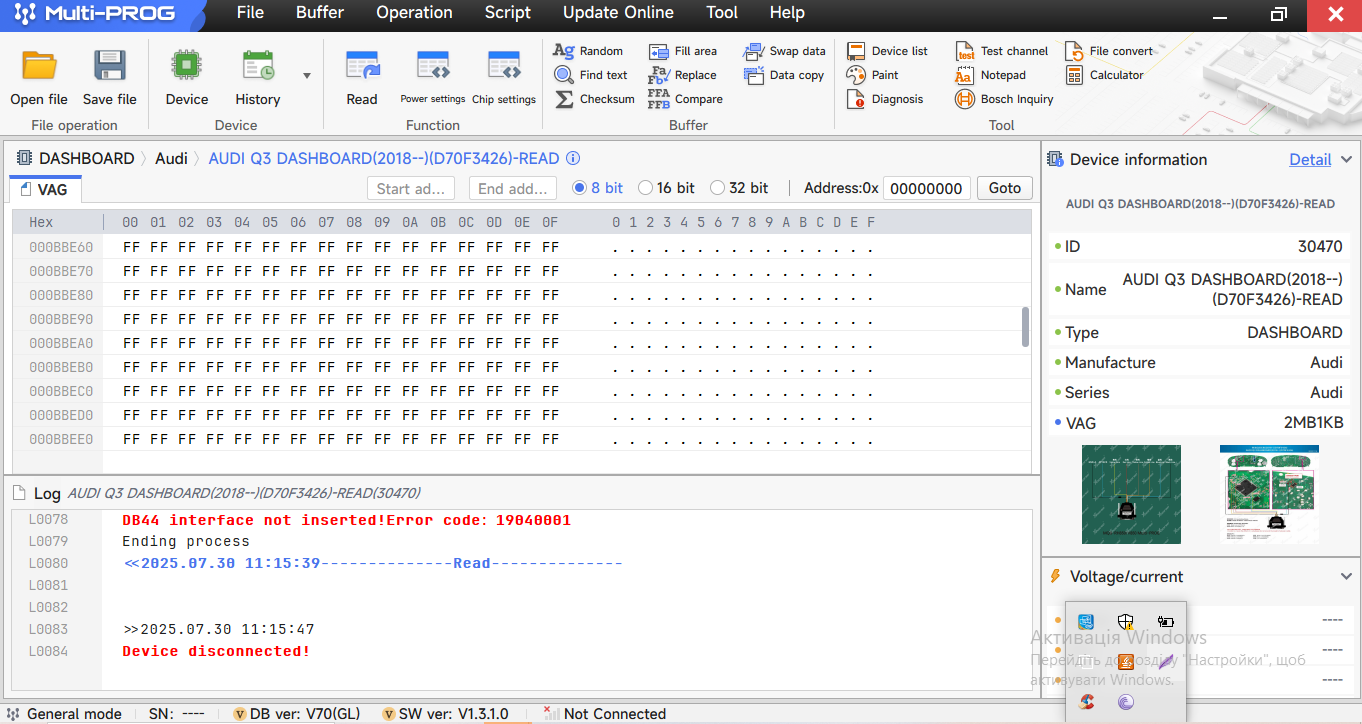Click ID value 30470
Screen dimensions: 1362x724
click(1320, 246)
